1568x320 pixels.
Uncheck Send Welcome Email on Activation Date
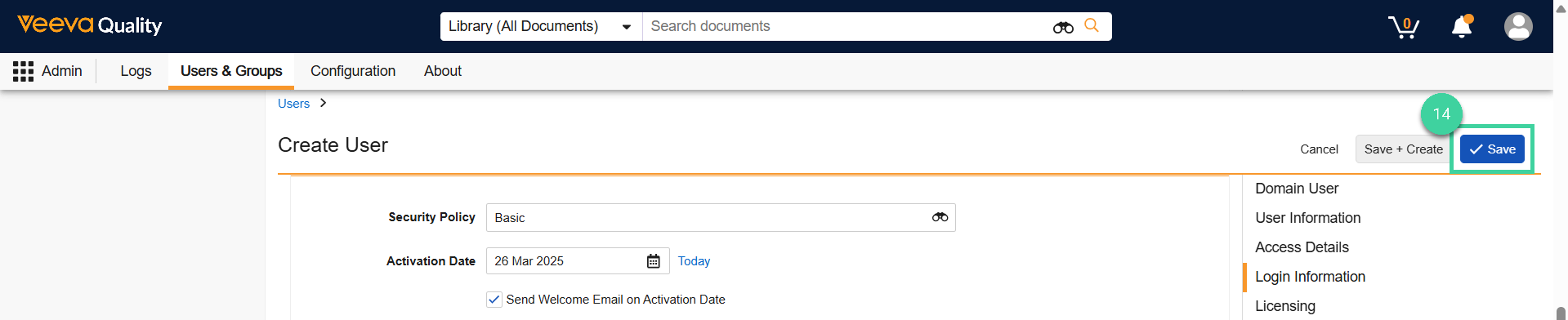click(x=494, y=300)
